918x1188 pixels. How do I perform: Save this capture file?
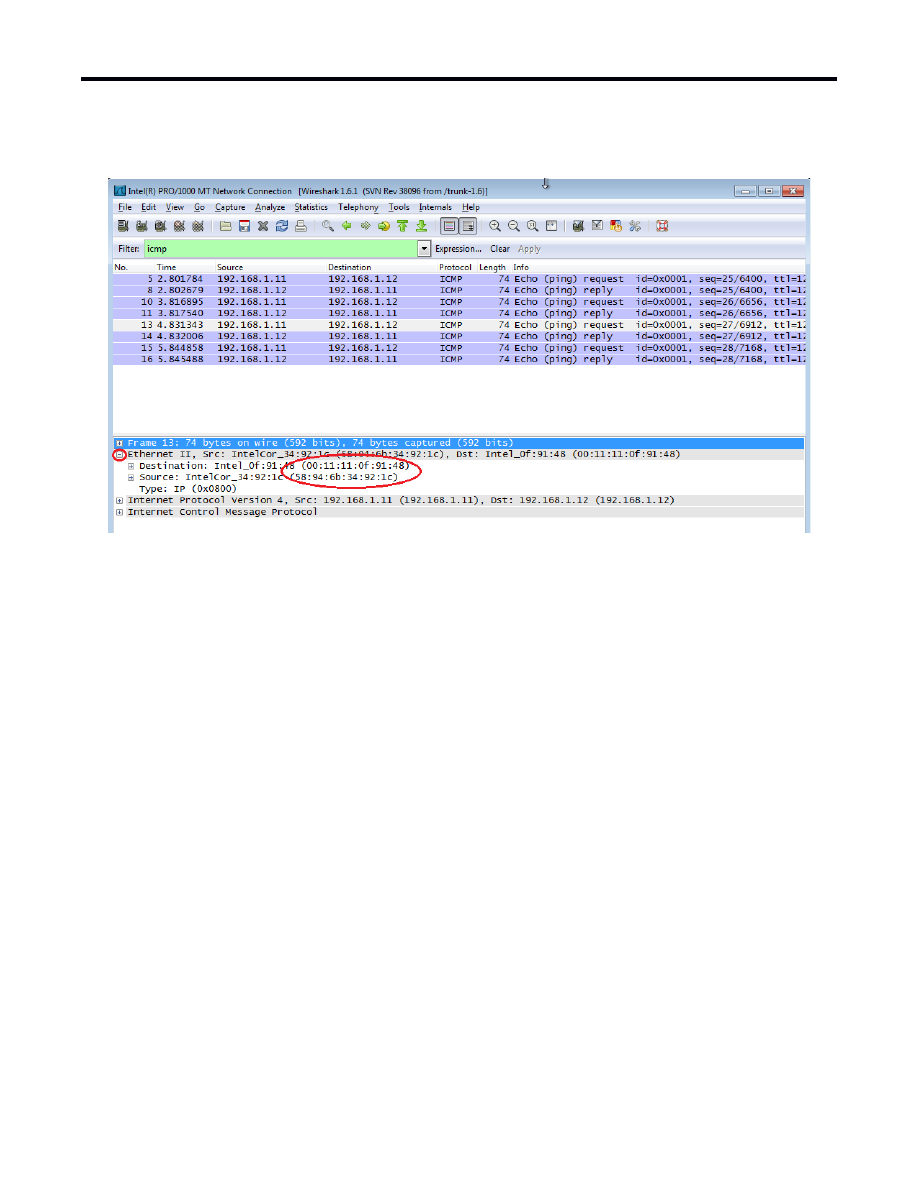[244, 226]
